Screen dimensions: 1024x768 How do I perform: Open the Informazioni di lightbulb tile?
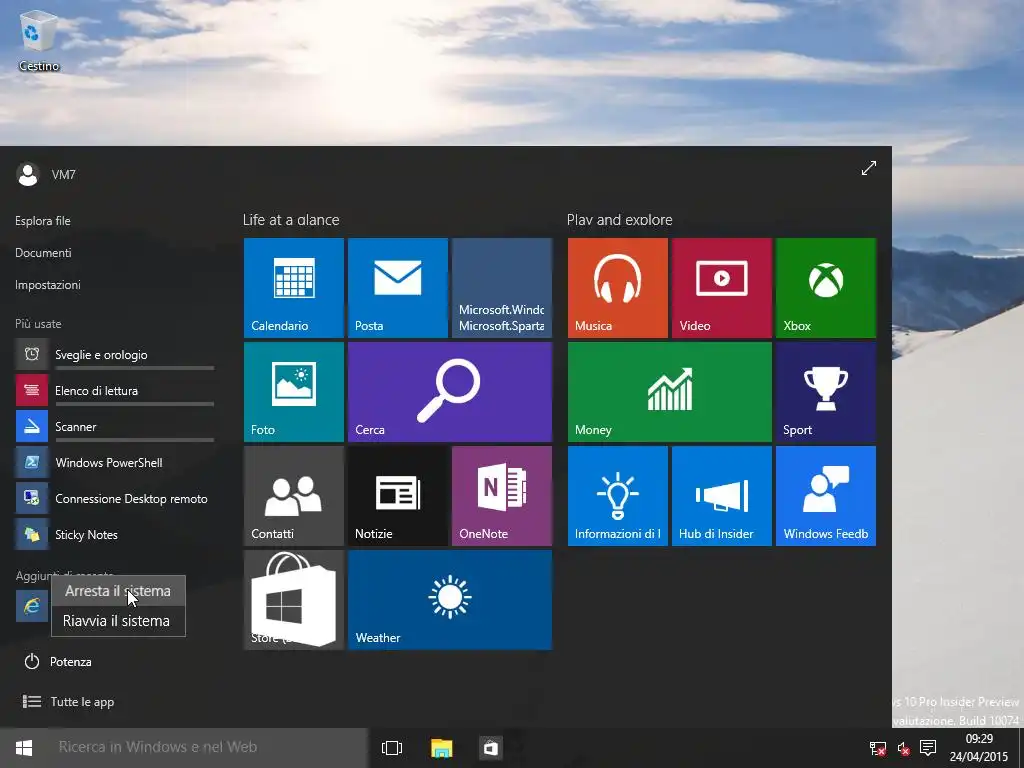618,496
